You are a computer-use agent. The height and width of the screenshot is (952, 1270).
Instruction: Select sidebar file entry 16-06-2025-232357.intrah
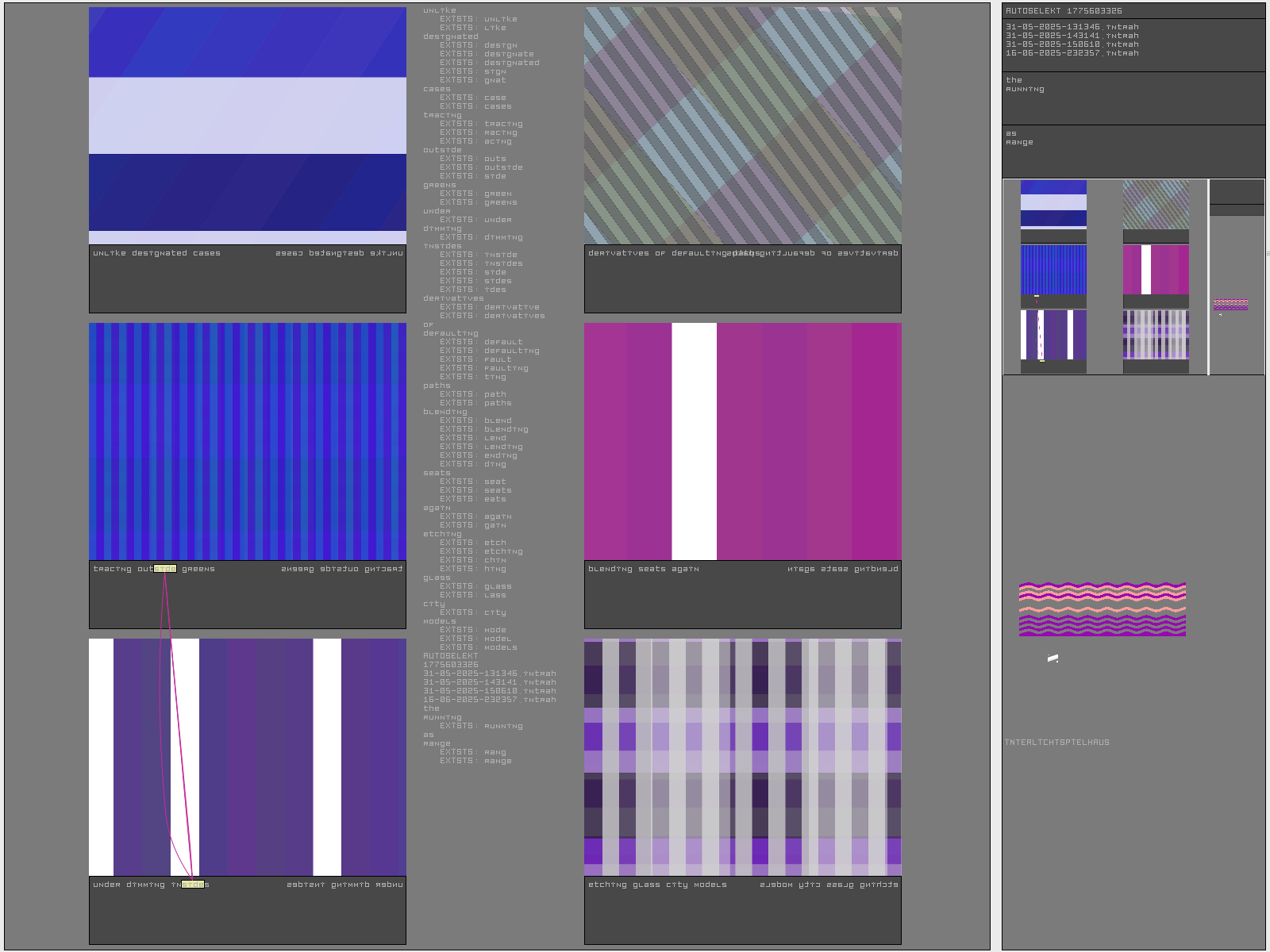click(1072, 53)
